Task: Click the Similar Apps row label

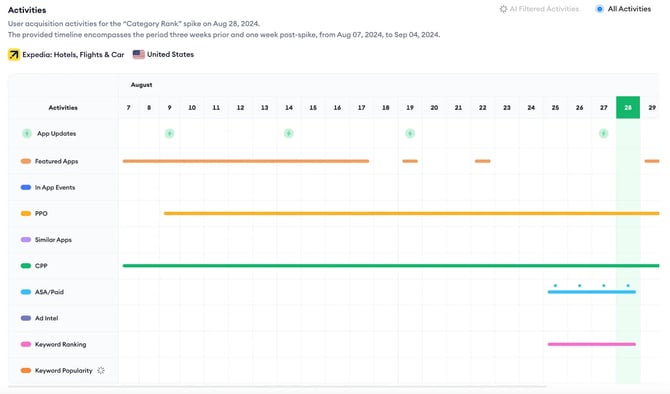Action: [53, 240]
